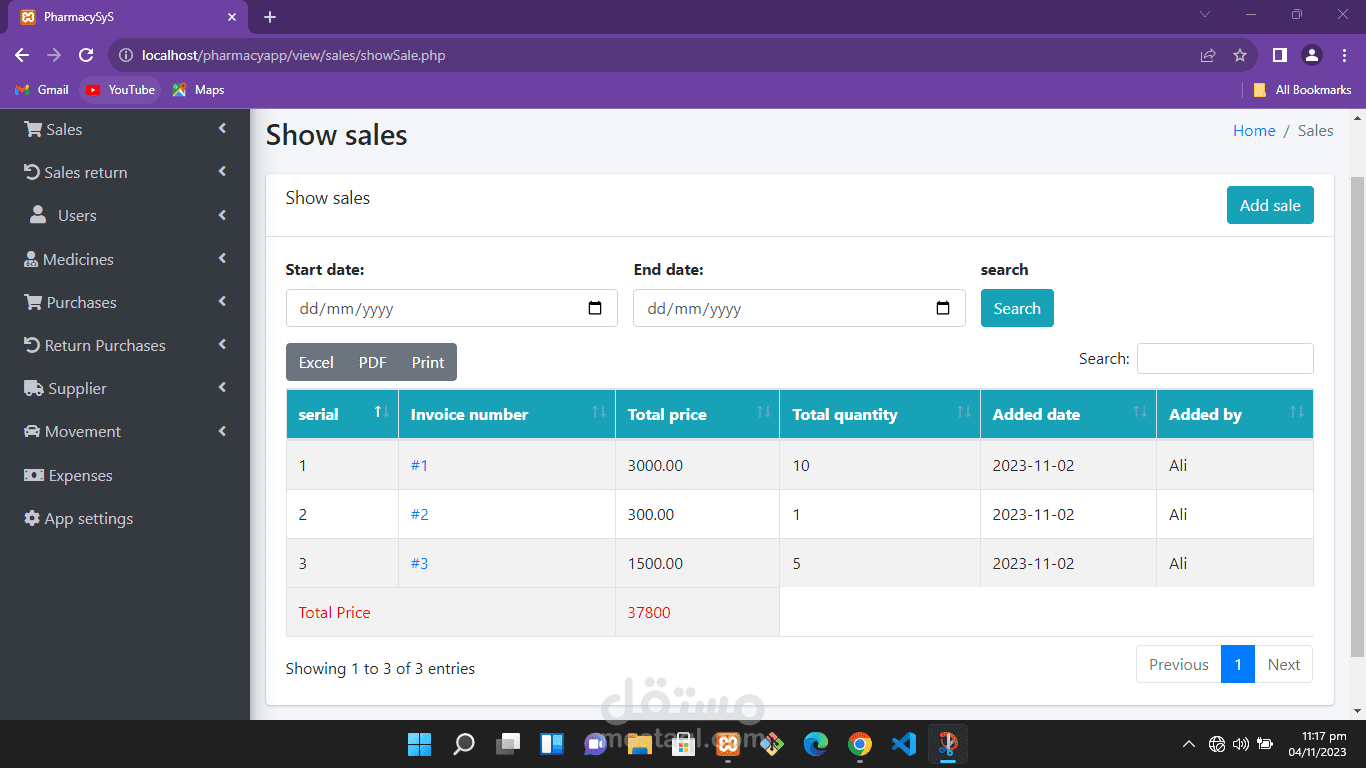Screen dimensions: 1366x768
Task: Open invoice link #2
Action: click(x=419, y=514)
